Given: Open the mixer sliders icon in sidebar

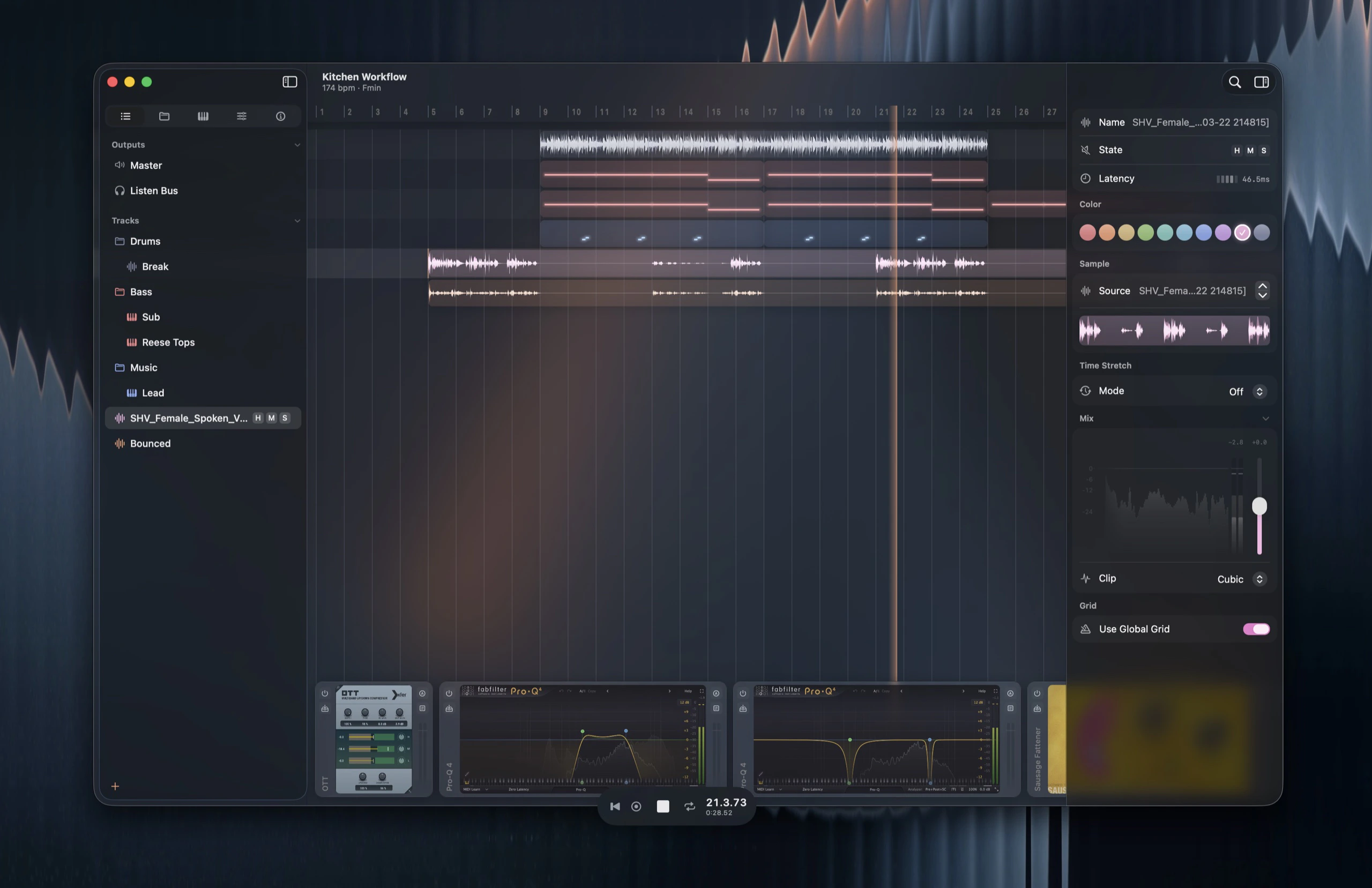Looking at the screenshot, I should 242,116.
